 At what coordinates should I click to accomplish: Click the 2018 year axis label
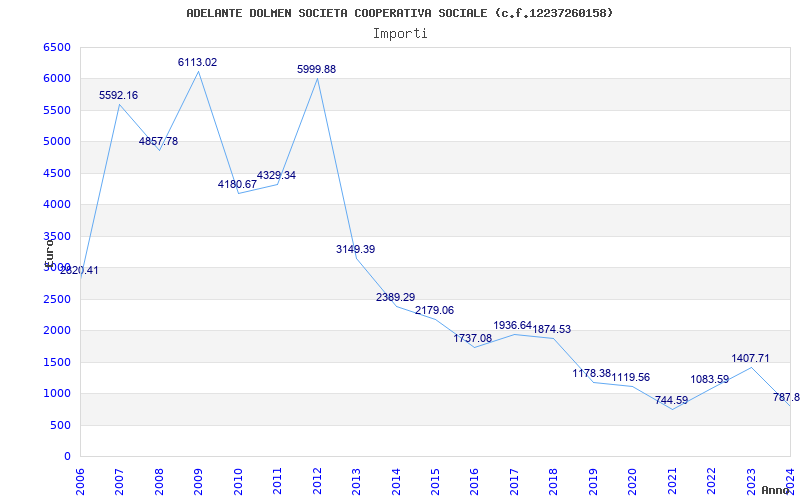point(553,482)
